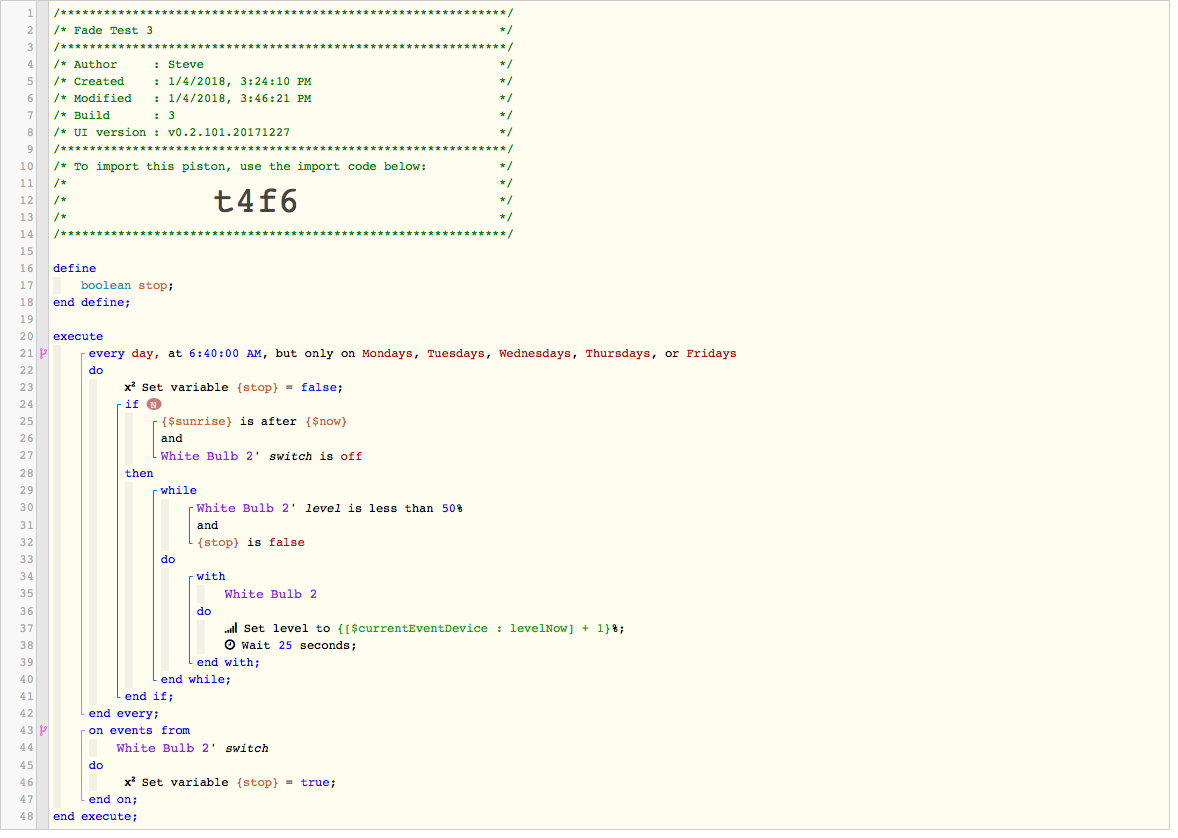Click the Author Steve comment line

(x=283, y=65)
